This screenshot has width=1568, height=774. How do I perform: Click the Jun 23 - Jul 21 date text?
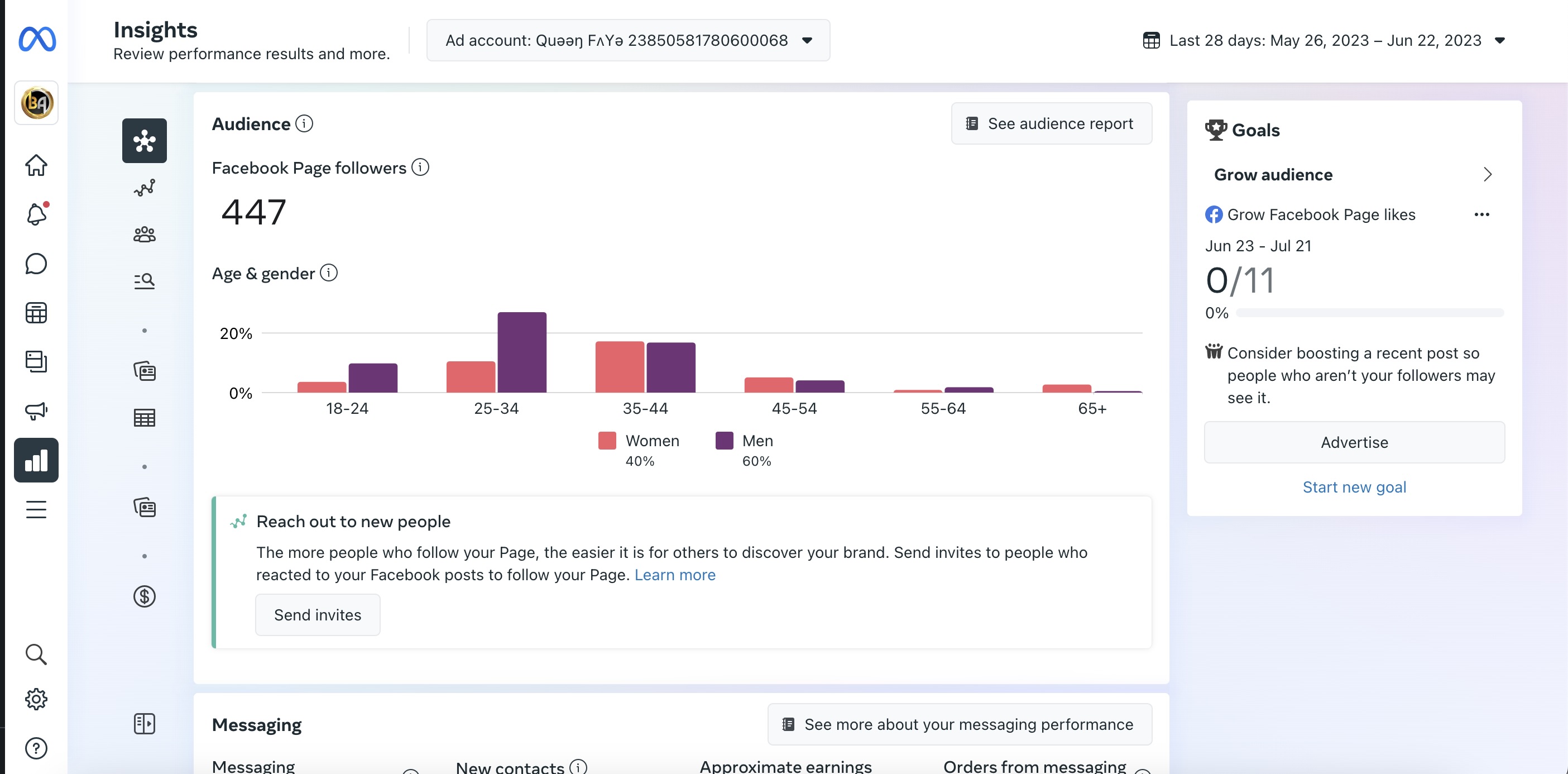tap(1258, 246)
